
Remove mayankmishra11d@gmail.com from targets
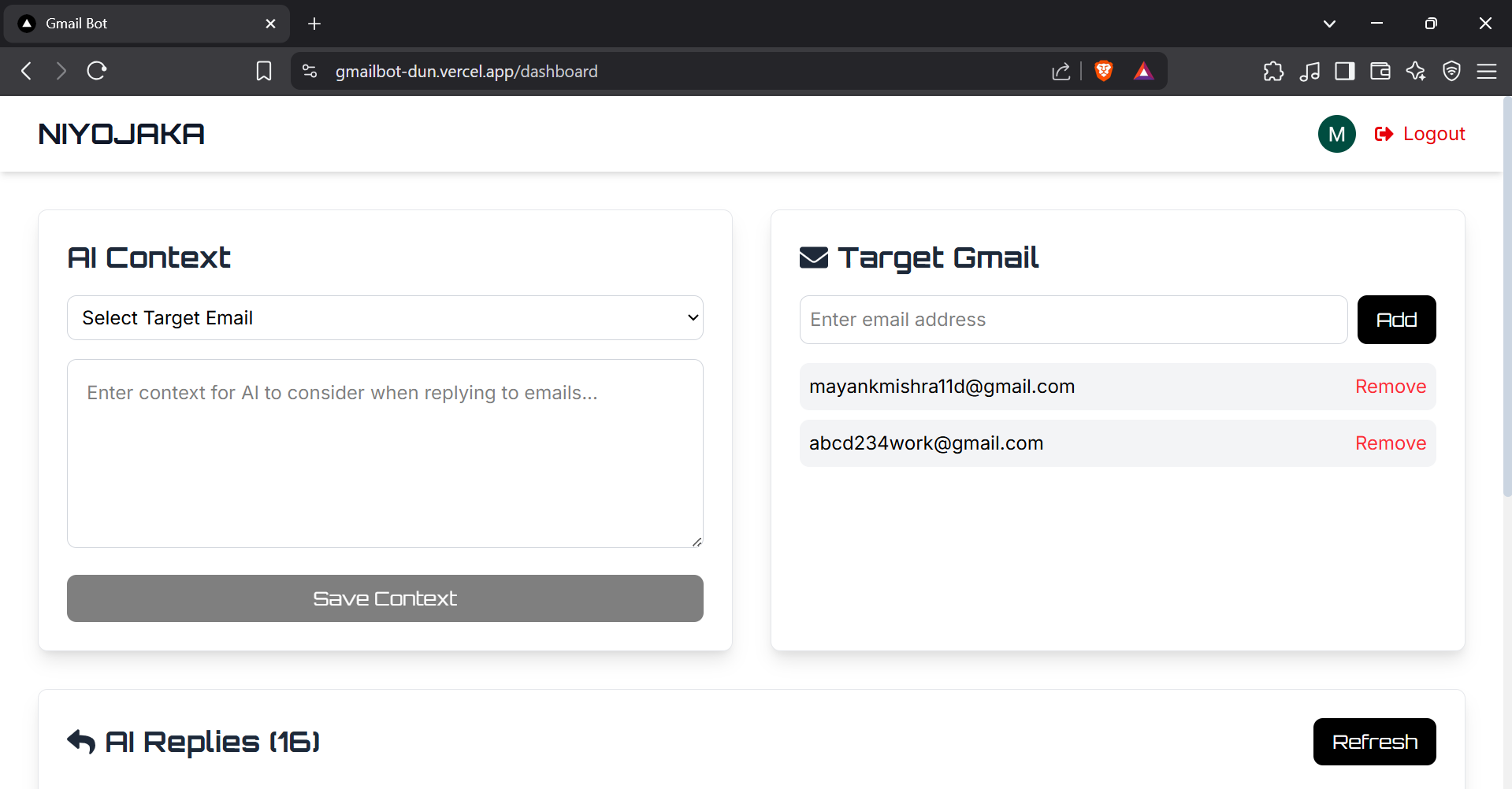coord(1390,387)
